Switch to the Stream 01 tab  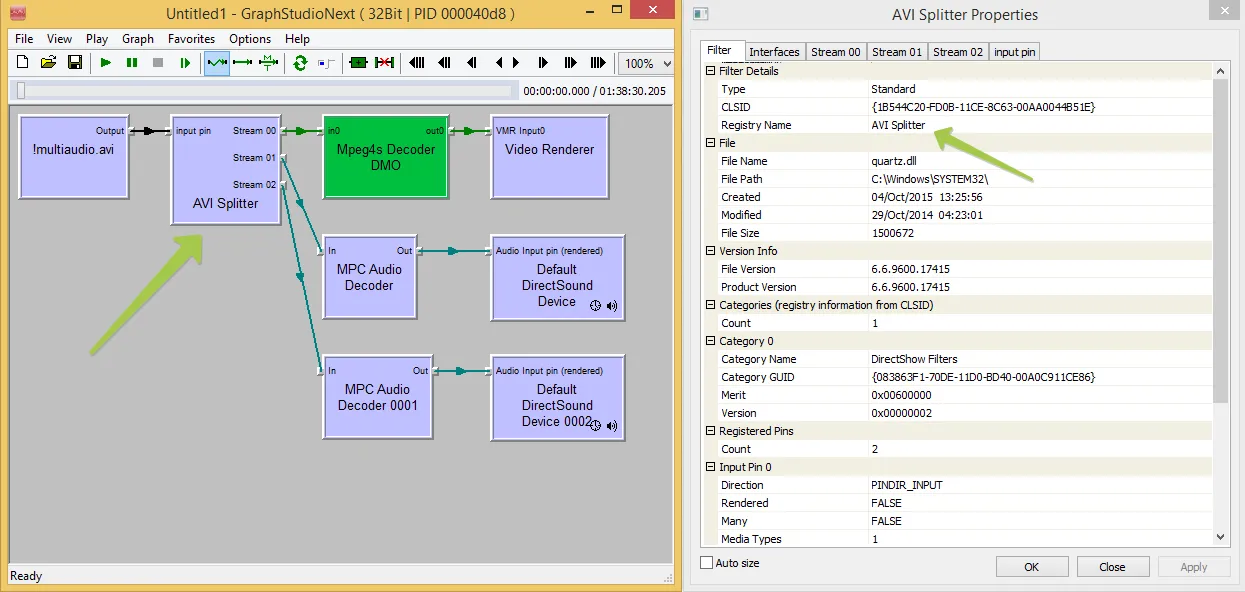tap(896, 52)
